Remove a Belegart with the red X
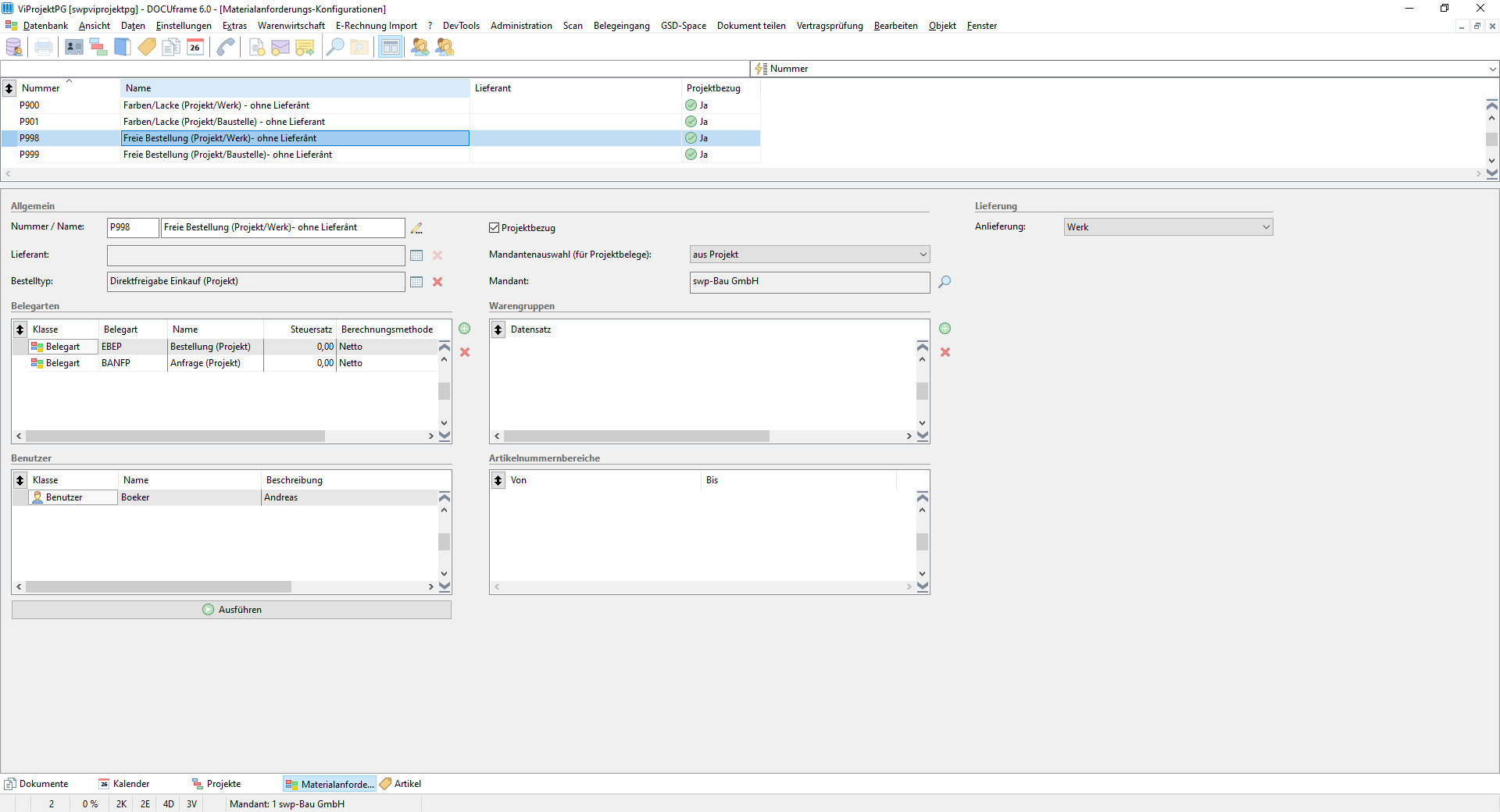Viewport: 1500px width, 812px height. click(x=465, y=352)
